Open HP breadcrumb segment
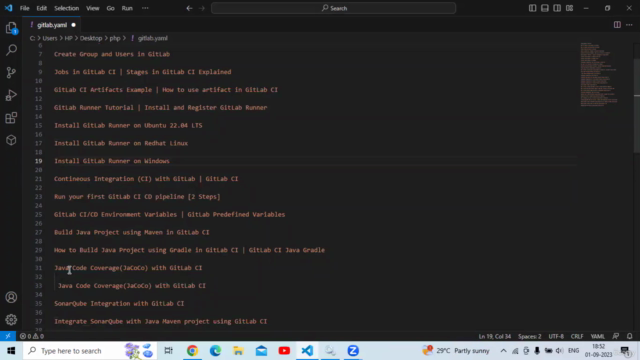 (68, 38)
